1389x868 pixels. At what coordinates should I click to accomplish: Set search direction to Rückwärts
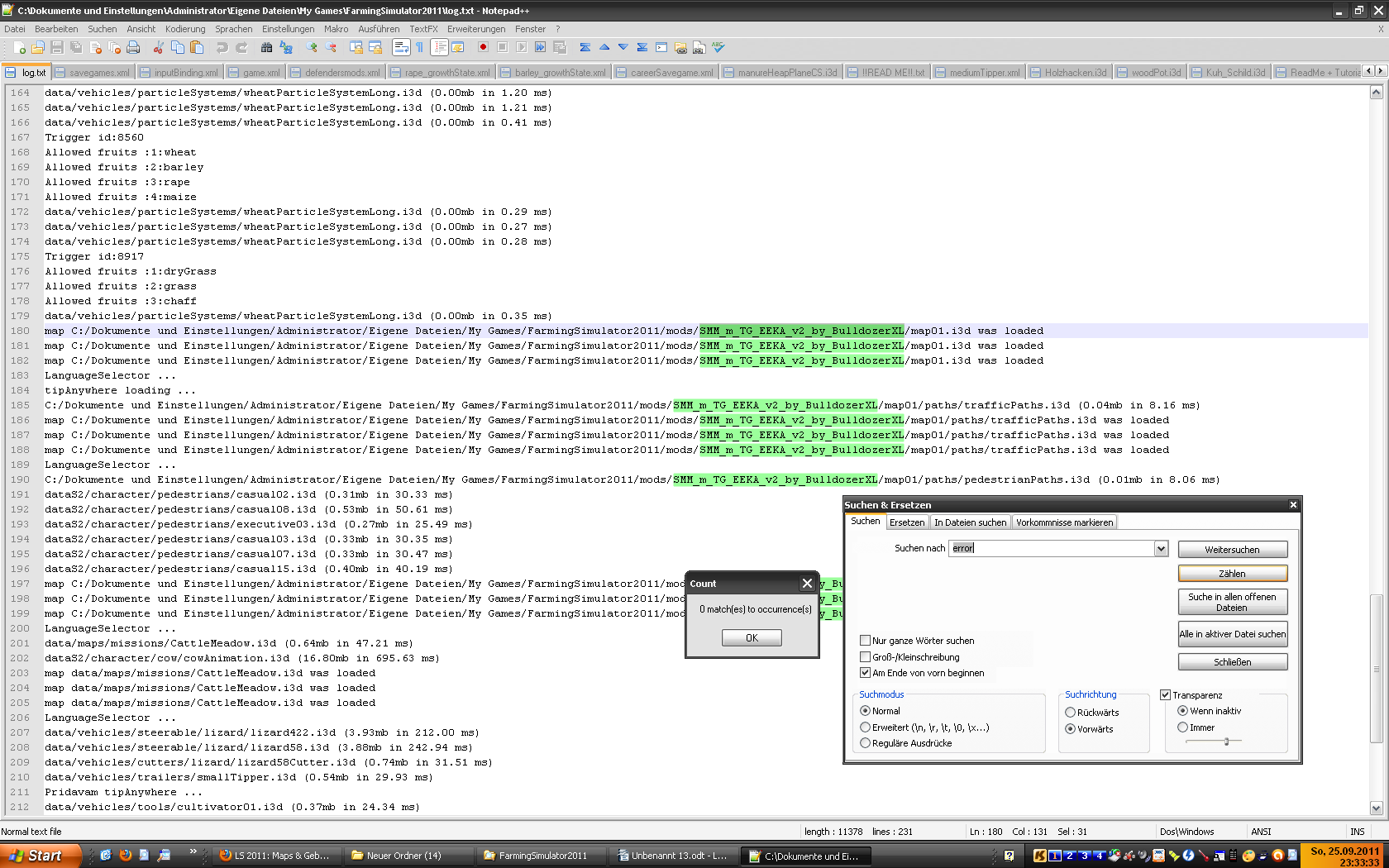tap(1070, 713)
